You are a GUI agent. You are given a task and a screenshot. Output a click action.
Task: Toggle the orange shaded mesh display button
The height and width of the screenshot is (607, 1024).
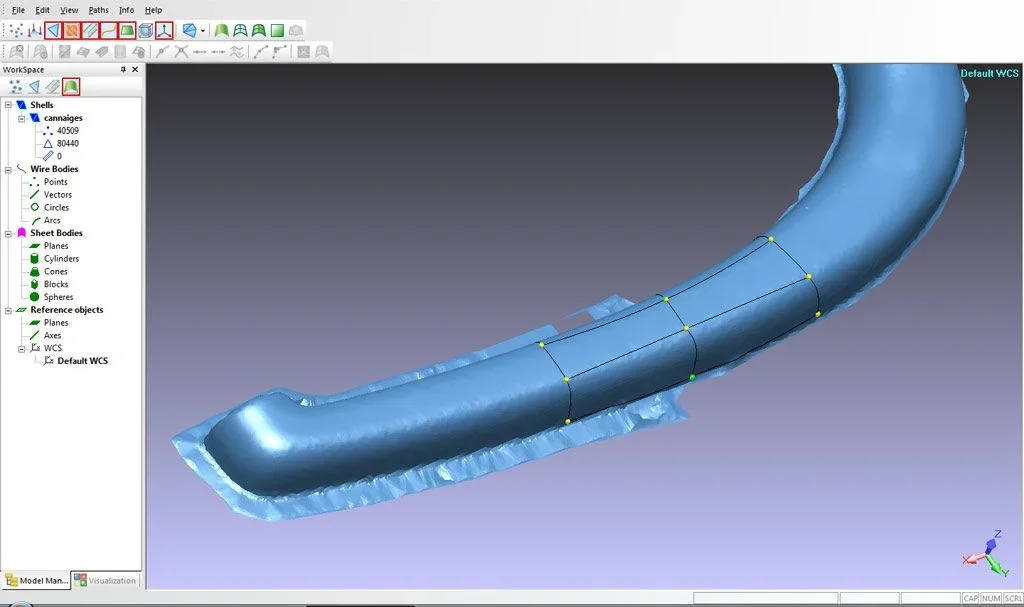(71, 30)
